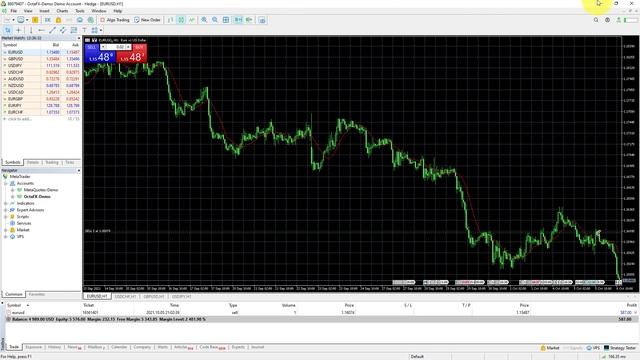Open the New Order dialog
Screen dimensions: 640x360
[x=147, y=20]
